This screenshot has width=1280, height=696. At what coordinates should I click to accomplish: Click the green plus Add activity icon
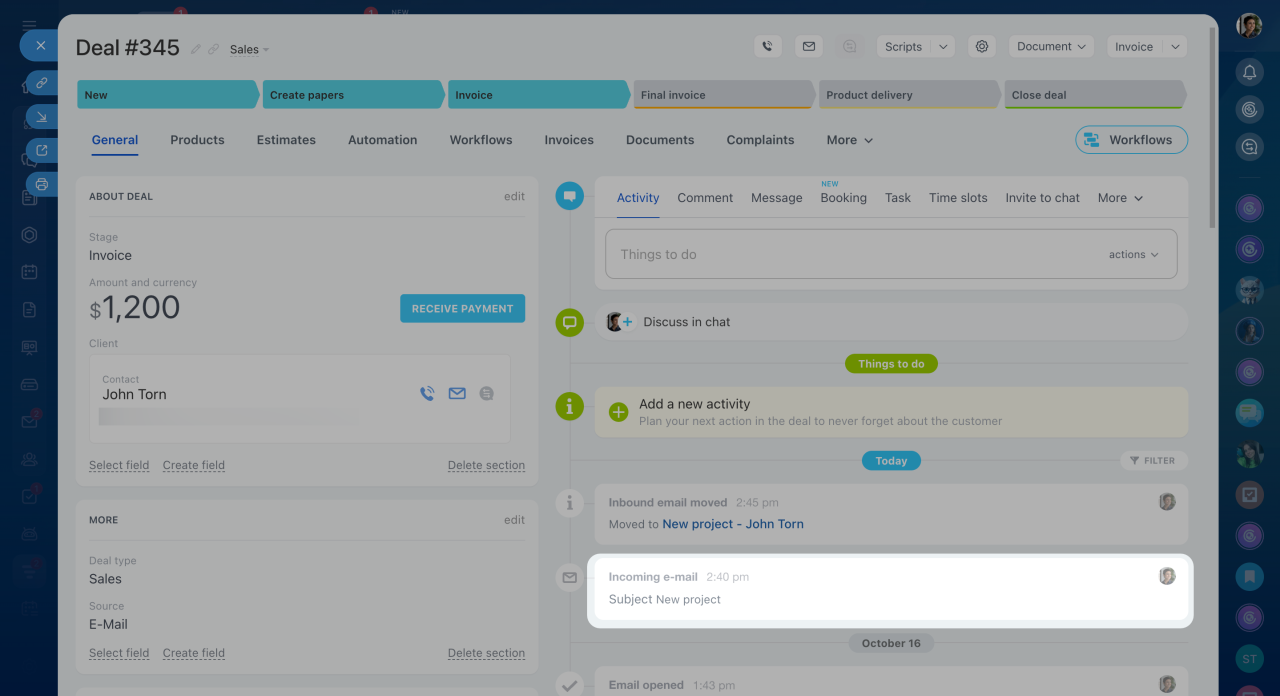618,412
